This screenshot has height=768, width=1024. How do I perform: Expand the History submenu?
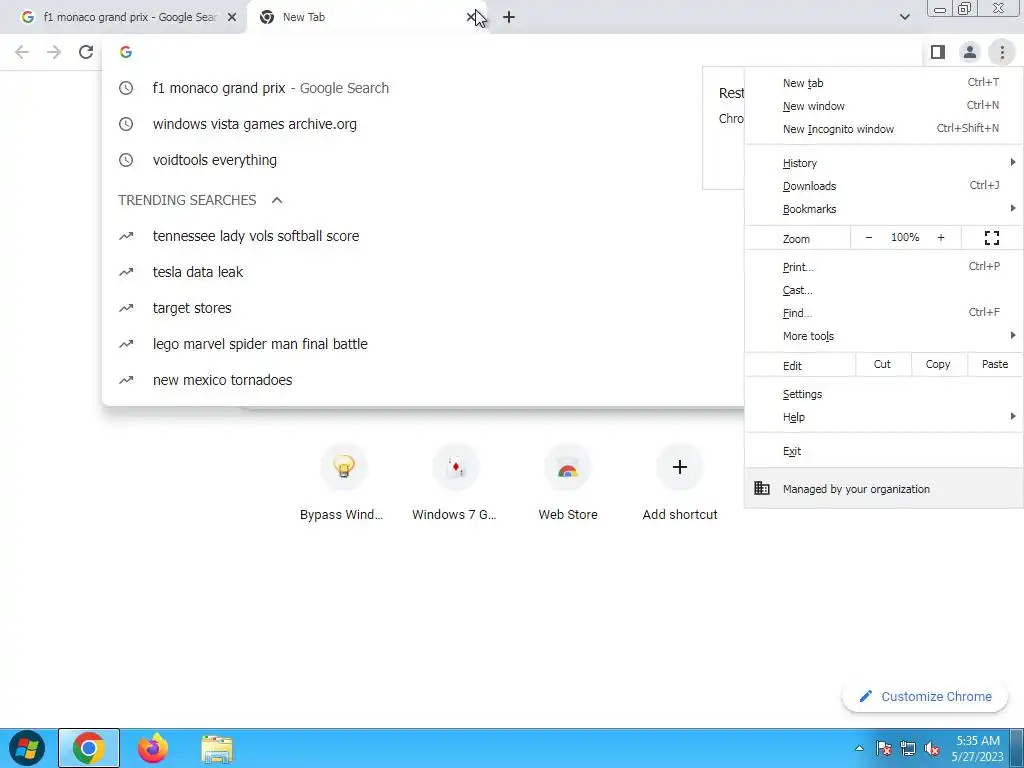(884, 163)
